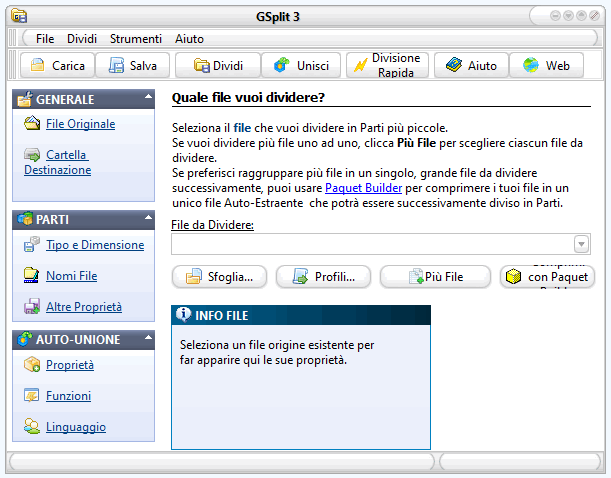Open the File da Dividere dropdown arrow
The image size is (611, 478).
[x=581, y=244]
